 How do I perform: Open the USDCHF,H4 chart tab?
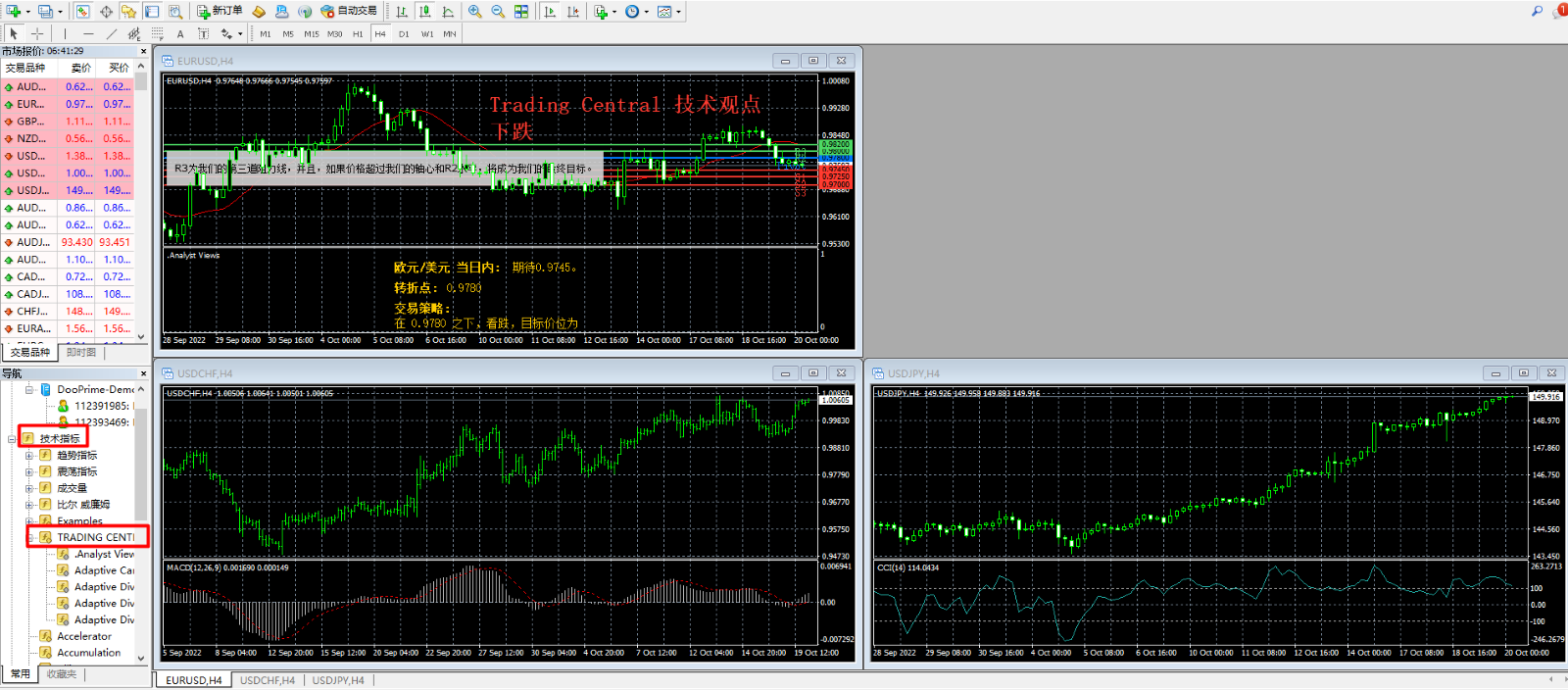coord(268,680)
